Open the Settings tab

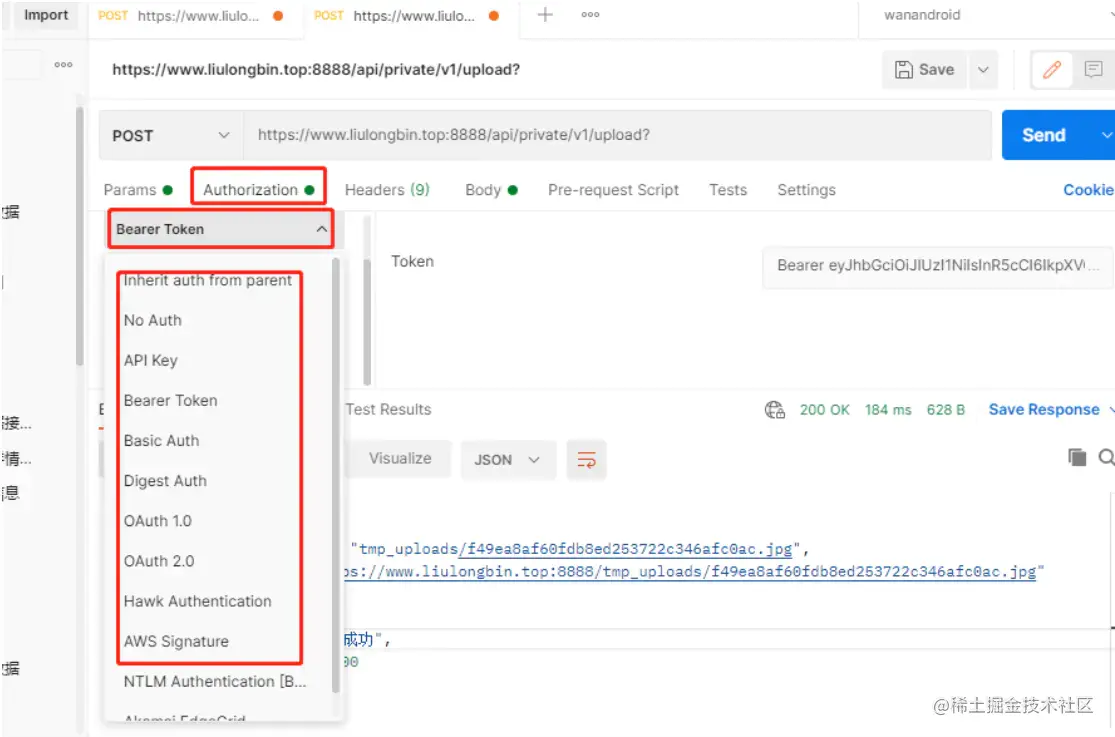point(806,190)
